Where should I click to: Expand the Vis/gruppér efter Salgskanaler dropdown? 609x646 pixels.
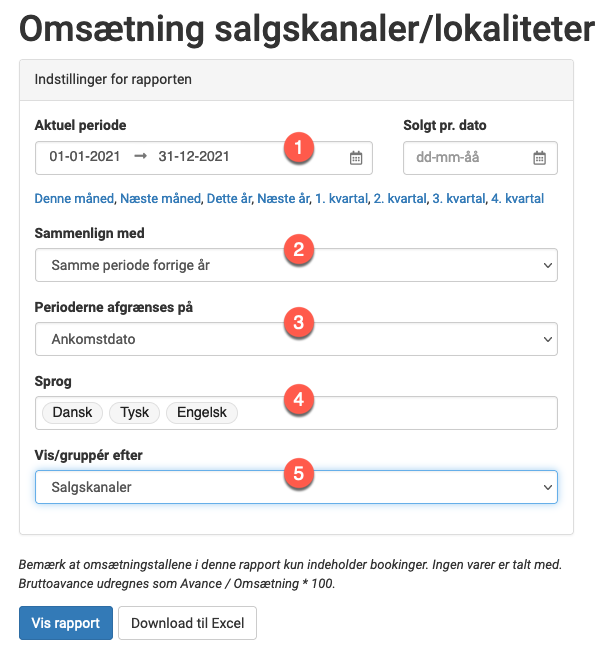296,487
